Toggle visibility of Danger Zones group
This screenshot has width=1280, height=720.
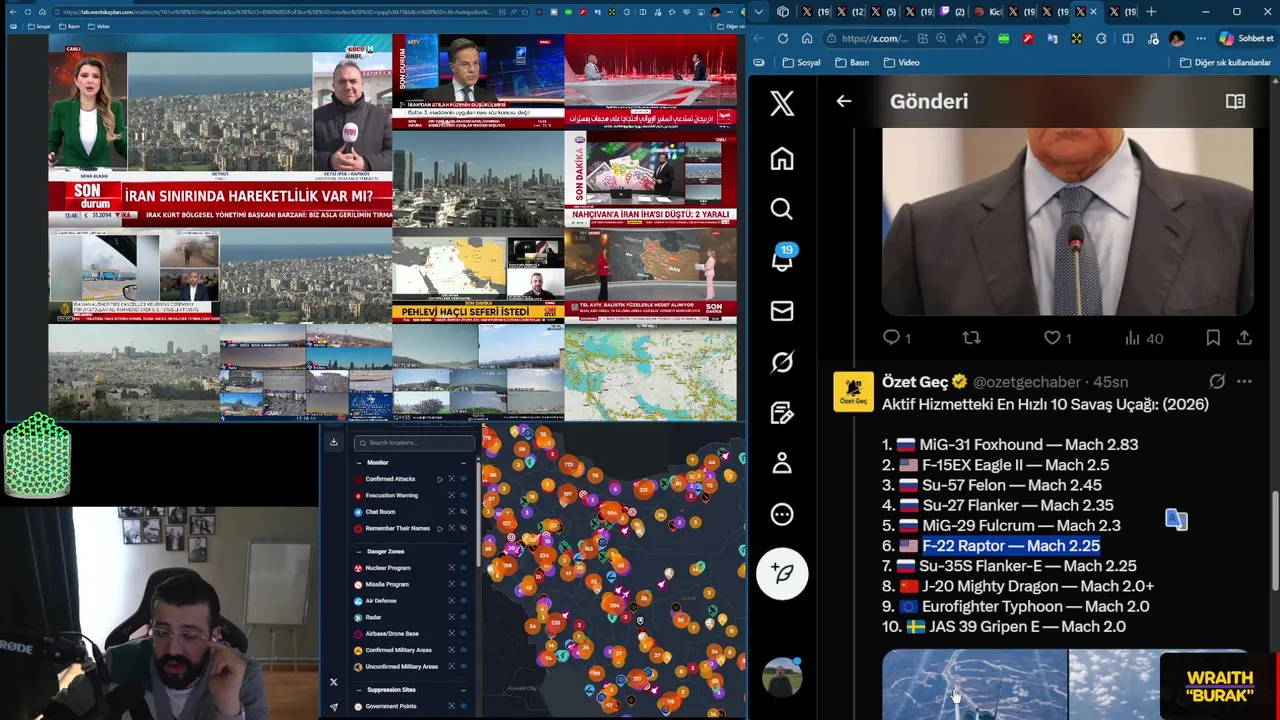[x=463, y=552]
